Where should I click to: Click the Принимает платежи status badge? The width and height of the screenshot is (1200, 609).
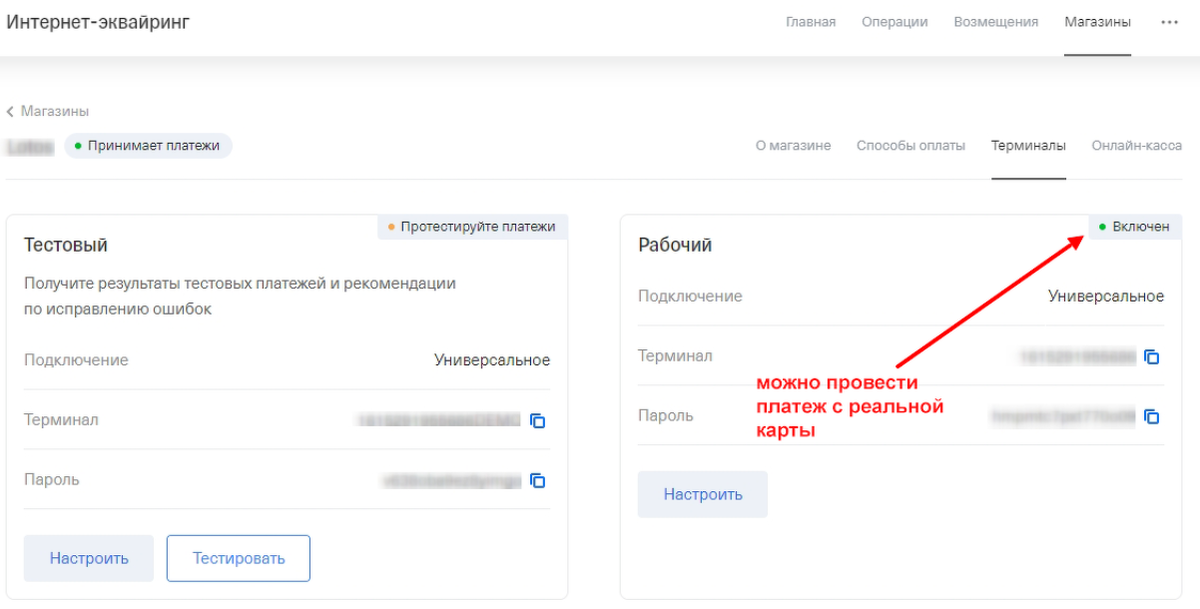(148, 146)
